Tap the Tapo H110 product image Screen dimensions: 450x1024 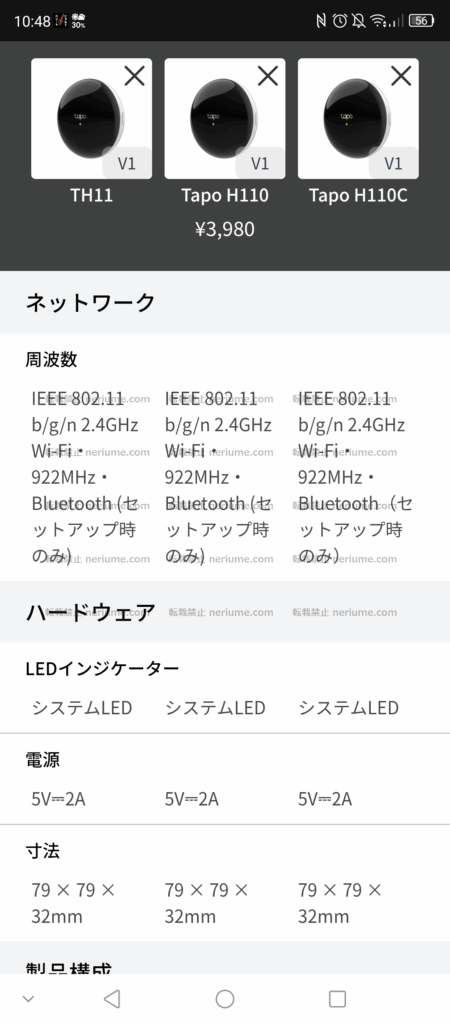coord(225,118)
